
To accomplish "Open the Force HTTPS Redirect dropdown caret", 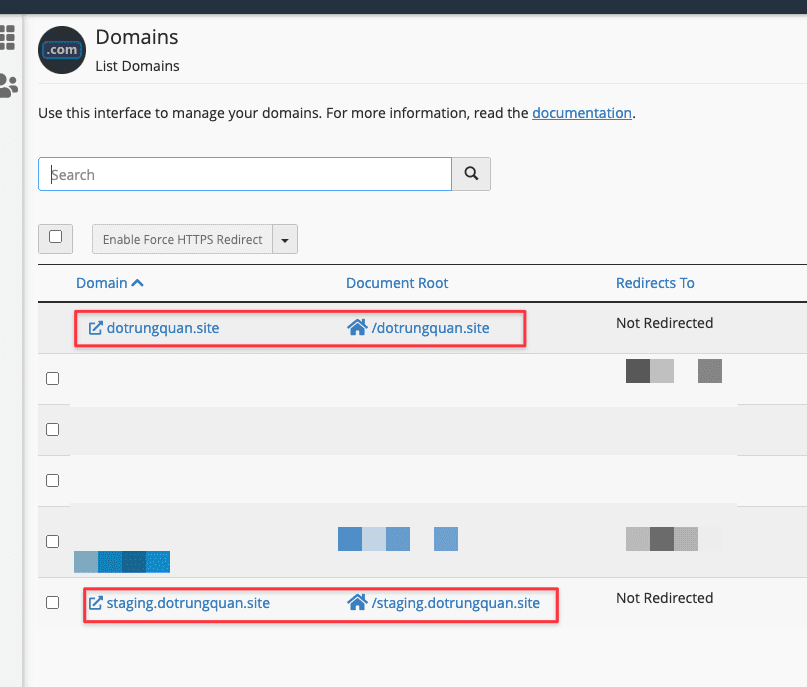I will [285, 239].
